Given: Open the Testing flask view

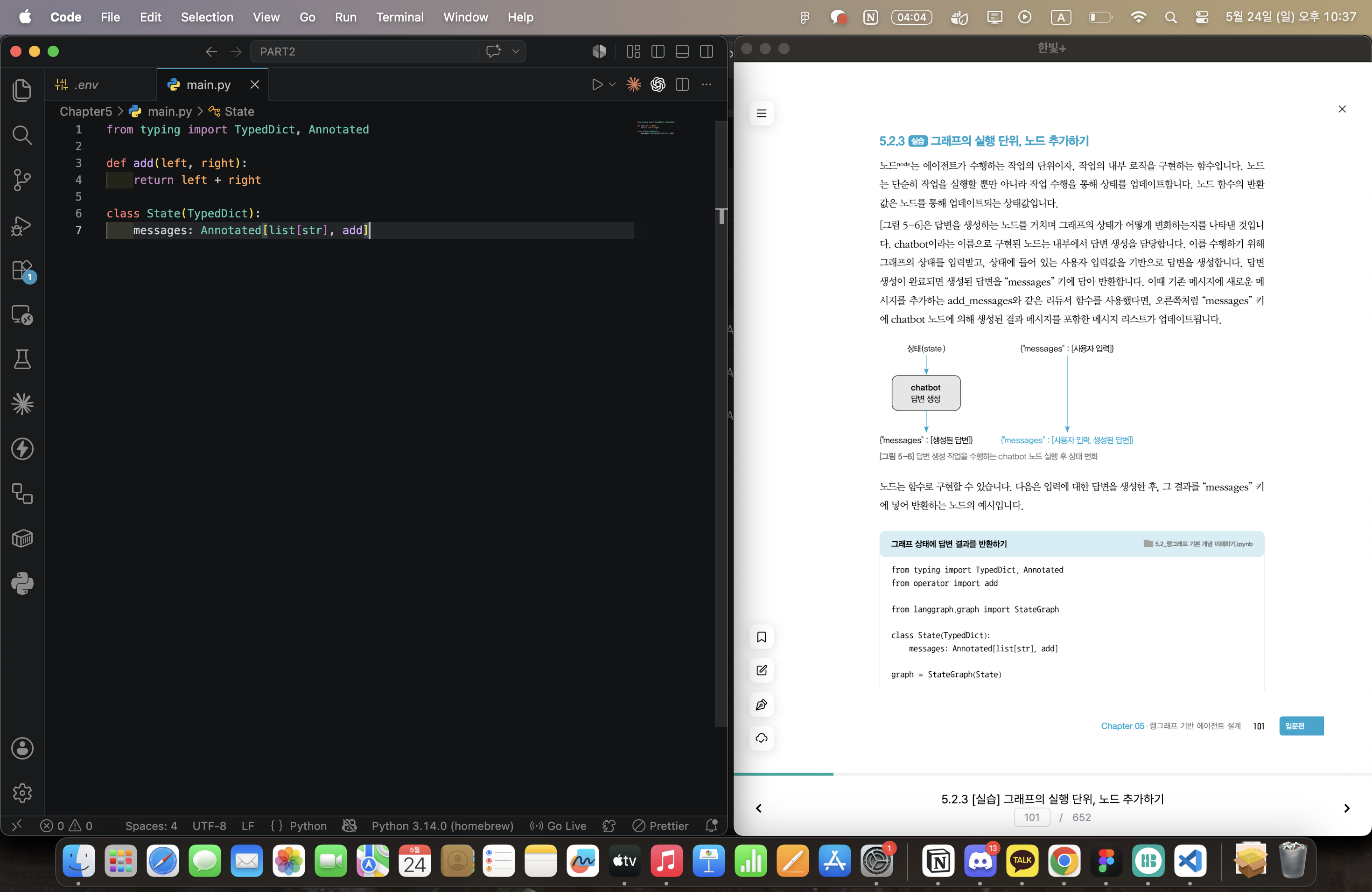Looking at the screenshot, I should (22, 359).
